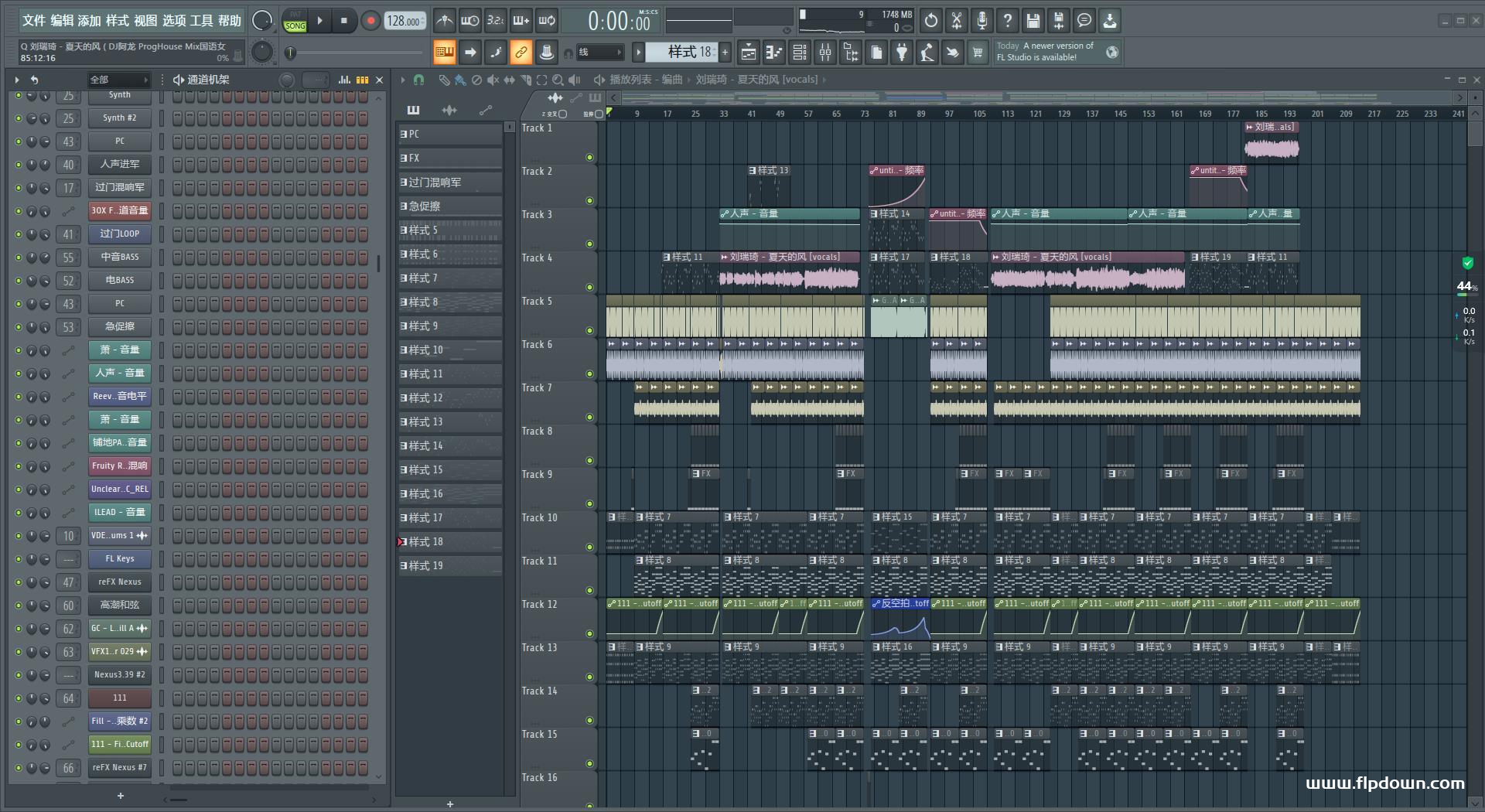Enable wait for input before recording
Image resolution: width=1485 pixels, height=812 pixels.
click(x=469, y=21)
